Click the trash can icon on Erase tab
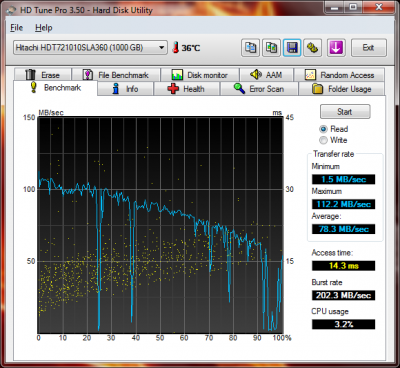Screen dimensions: 400x368 point(31,75)
